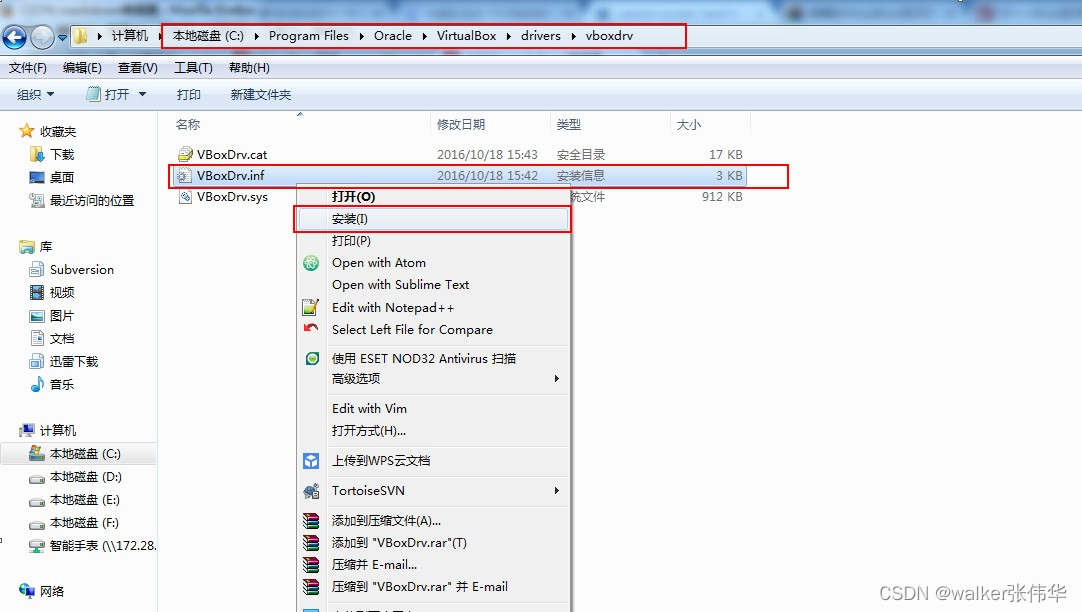Select the VBoxDrv.inf file icon
Viewport: 1082px width, 612px height.
[x=184, y=175]
